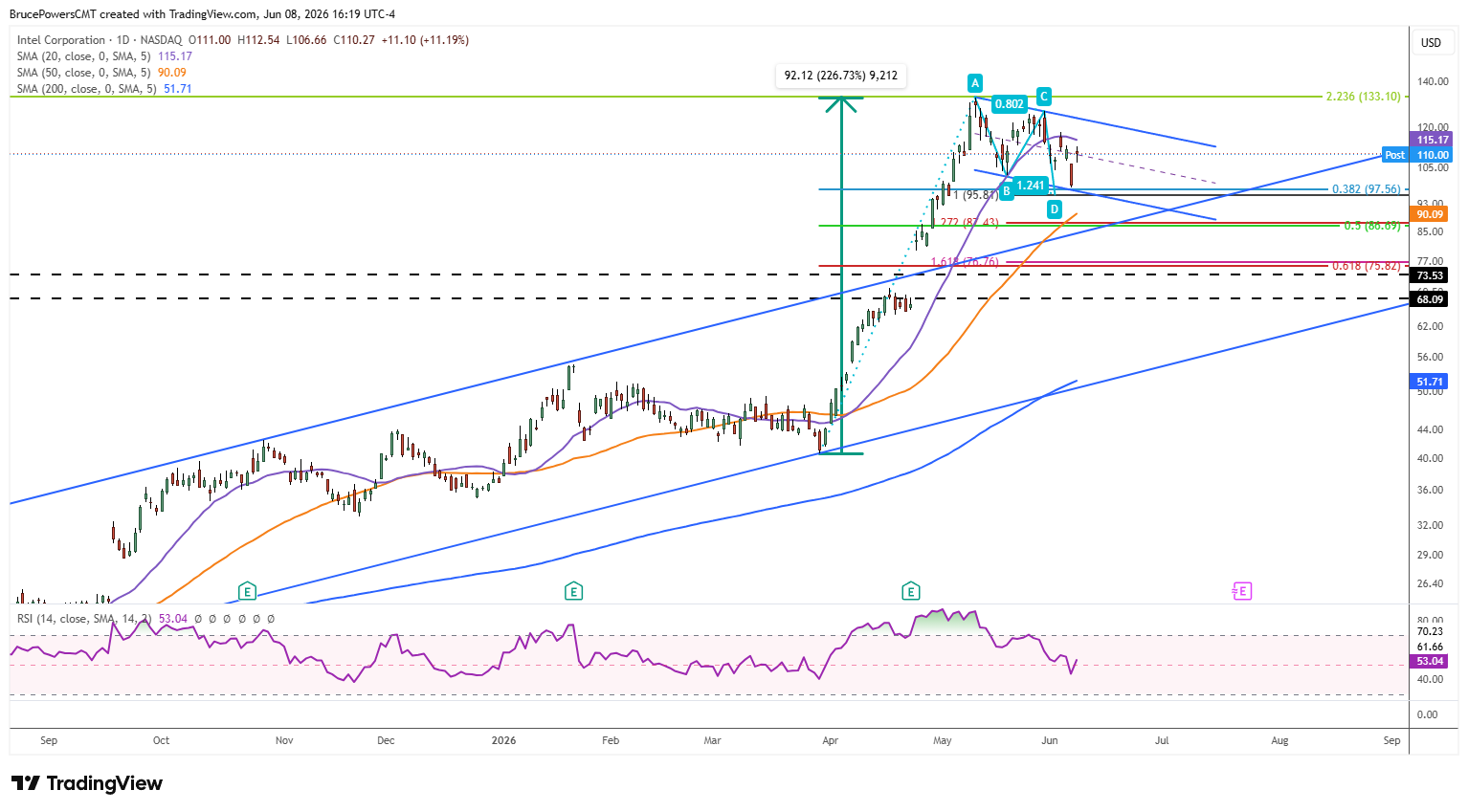Select the SMA 50 indicator legend
The width and height of the screenshot is (1468, 812).
pyautogui.click(x=101, y=73)
